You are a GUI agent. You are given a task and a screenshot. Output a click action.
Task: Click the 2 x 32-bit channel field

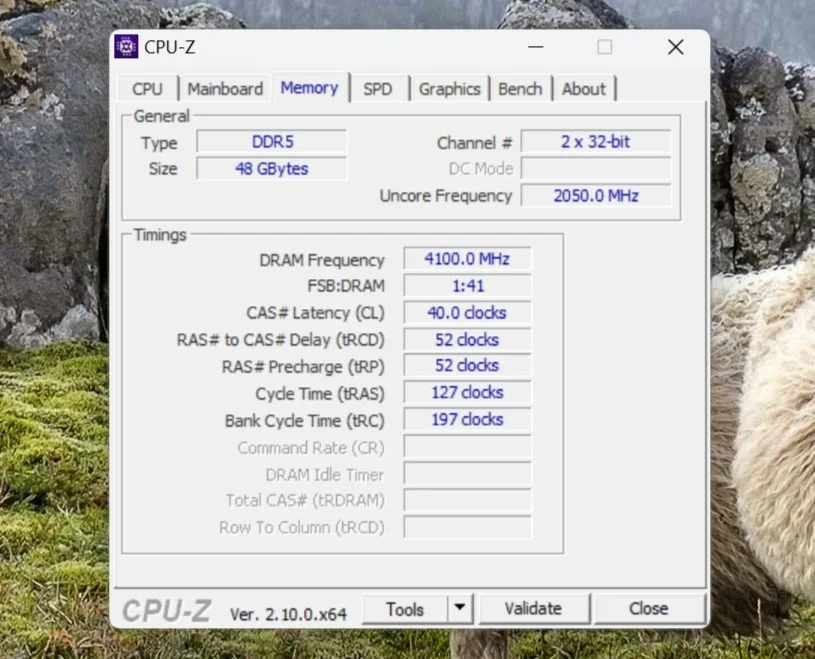pos(596,142)
